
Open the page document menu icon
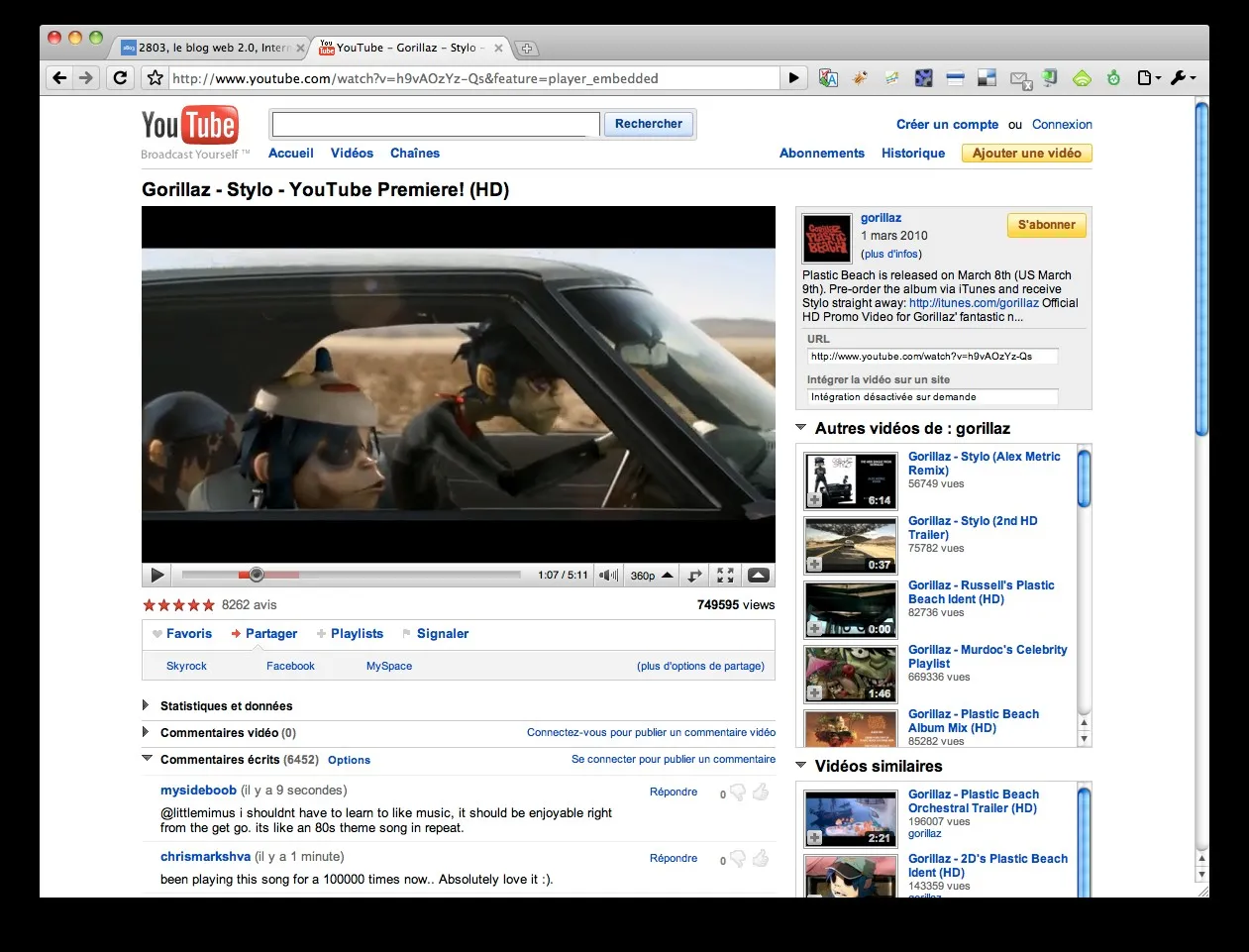[1148, 78]
